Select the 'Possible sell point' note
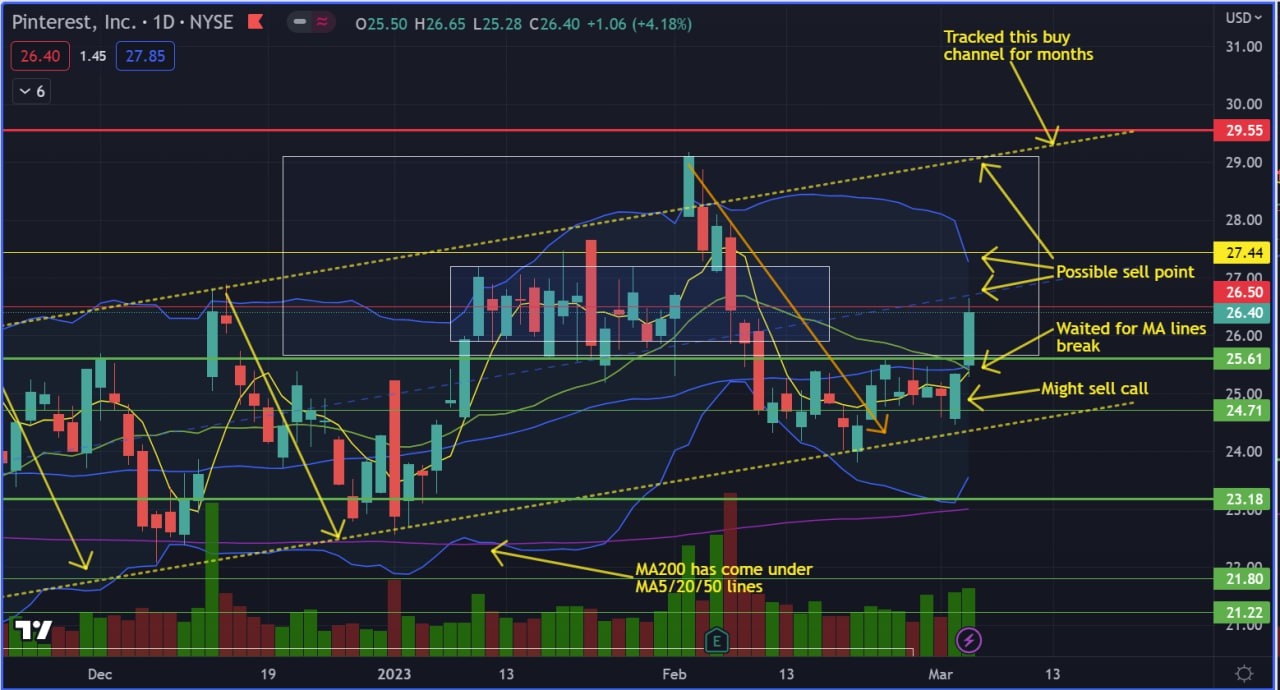This screenshot has height=690, width=1280. pyautogui.click(x=1125, y=272)
